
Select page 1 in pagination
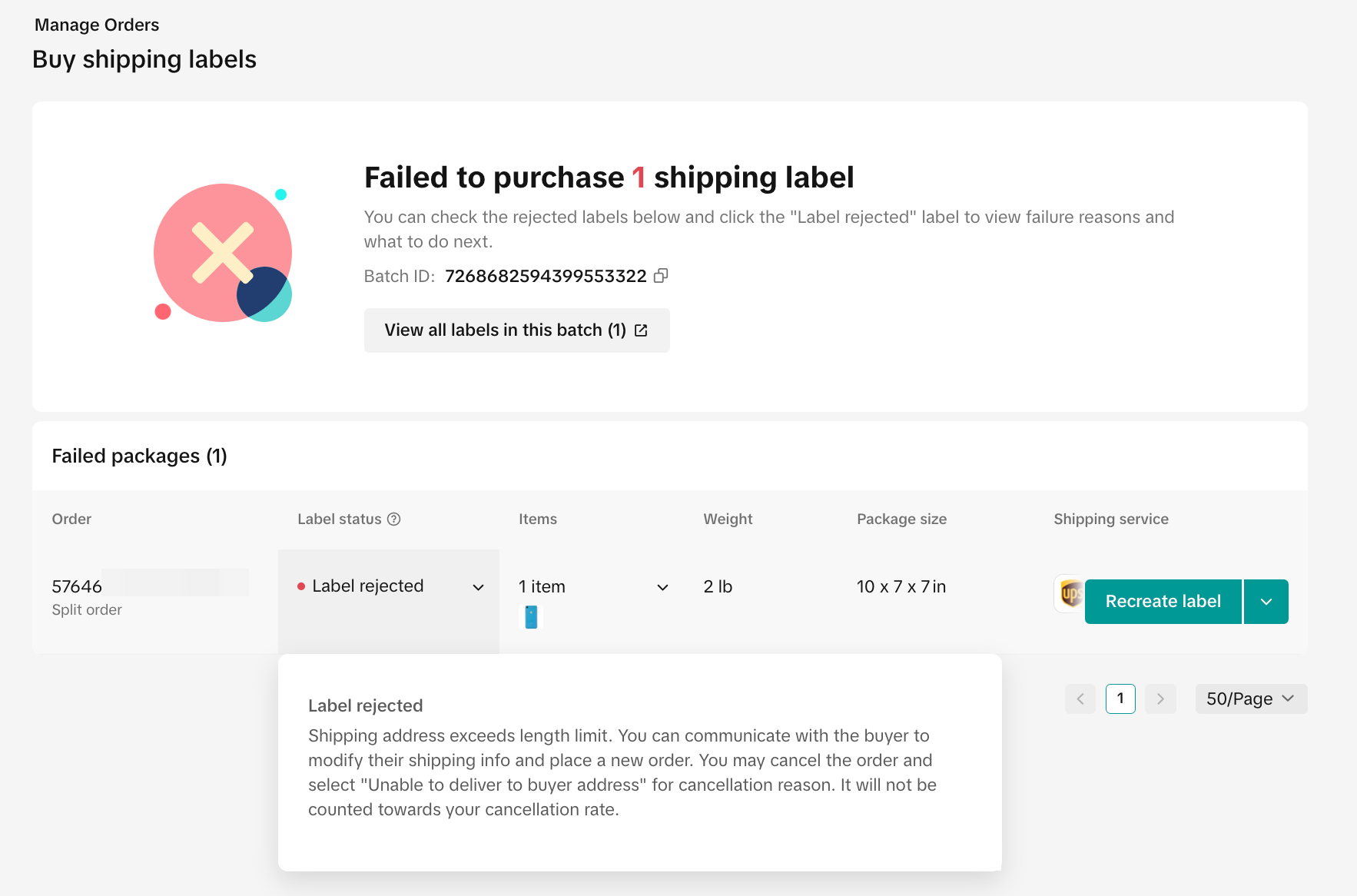[1120, 699]
